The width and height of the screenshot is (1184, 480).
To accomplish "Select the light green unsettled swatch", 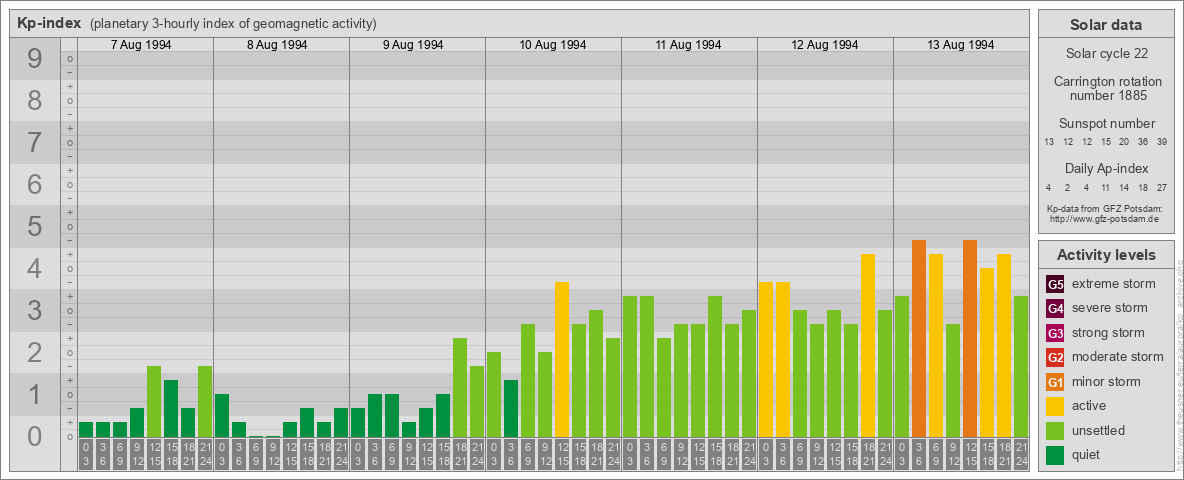I will pos(1055,430).
